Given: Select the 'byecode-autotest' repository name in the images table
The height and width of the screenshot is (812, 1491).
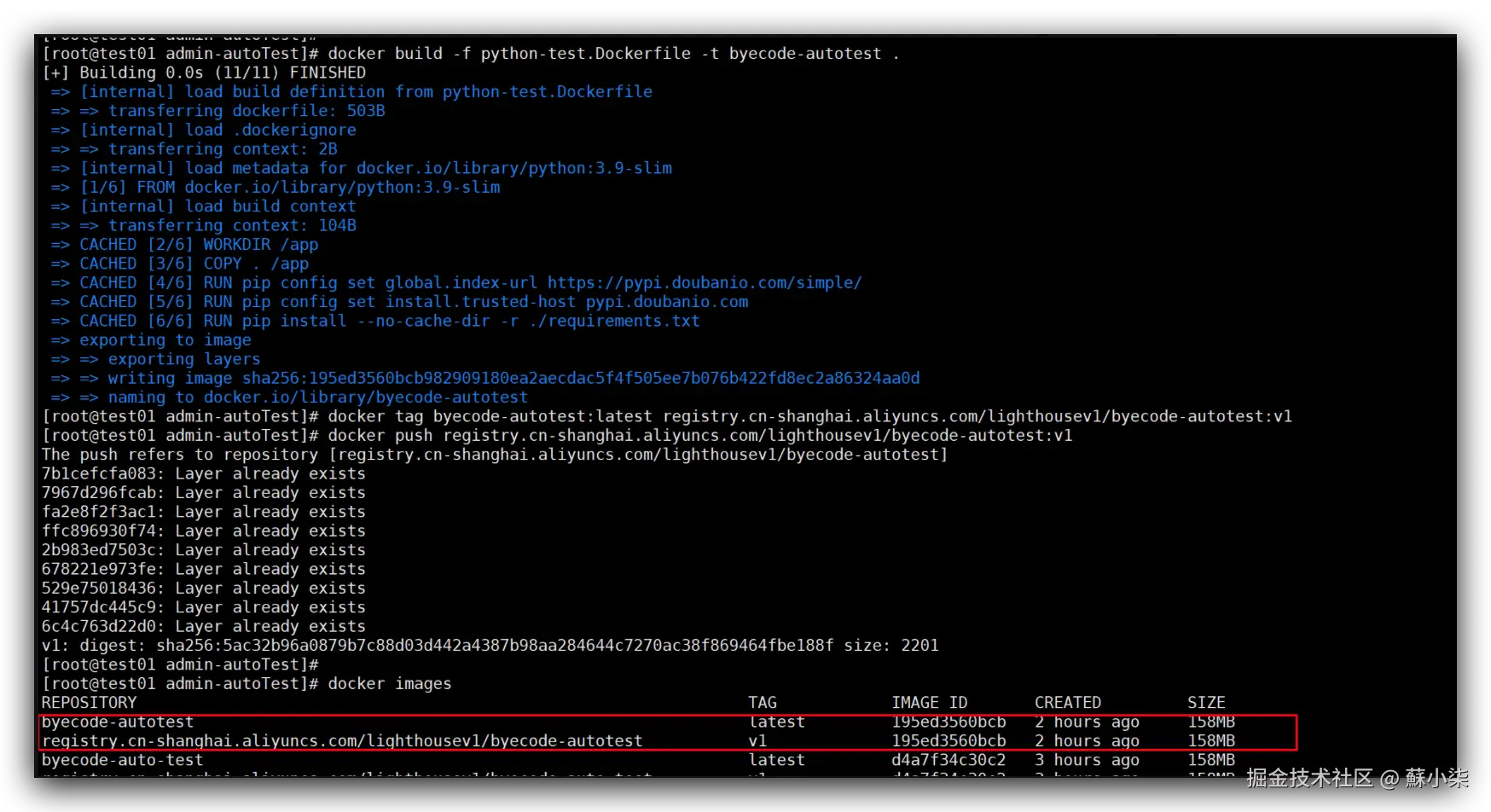Looking at the screenshot, I should point(118,722).
